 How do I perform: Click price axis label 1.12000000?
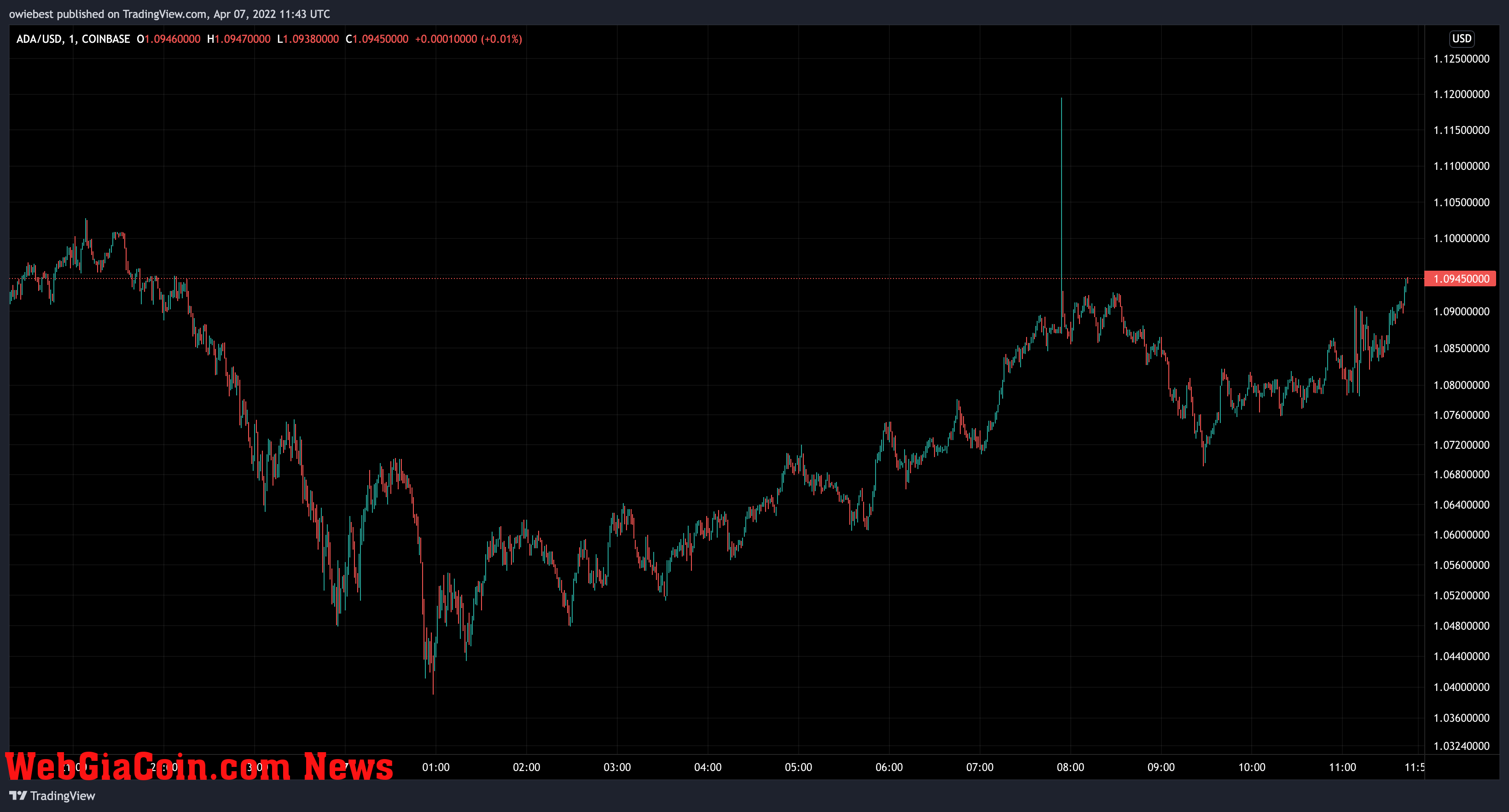coord(1462,94)
